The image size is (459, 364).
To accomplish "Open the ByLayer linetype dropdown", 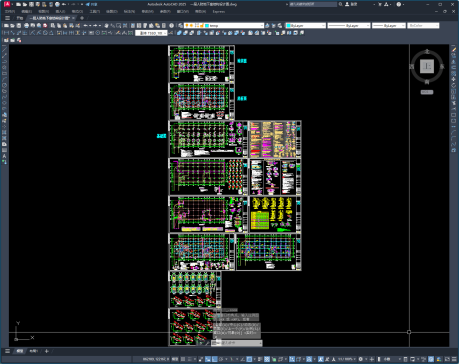I will [x=349, y=25].
